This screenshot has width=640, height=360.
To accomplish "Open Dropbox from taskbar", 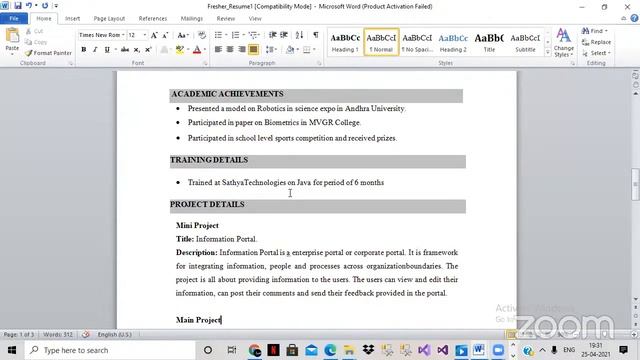I will (368, 350).
